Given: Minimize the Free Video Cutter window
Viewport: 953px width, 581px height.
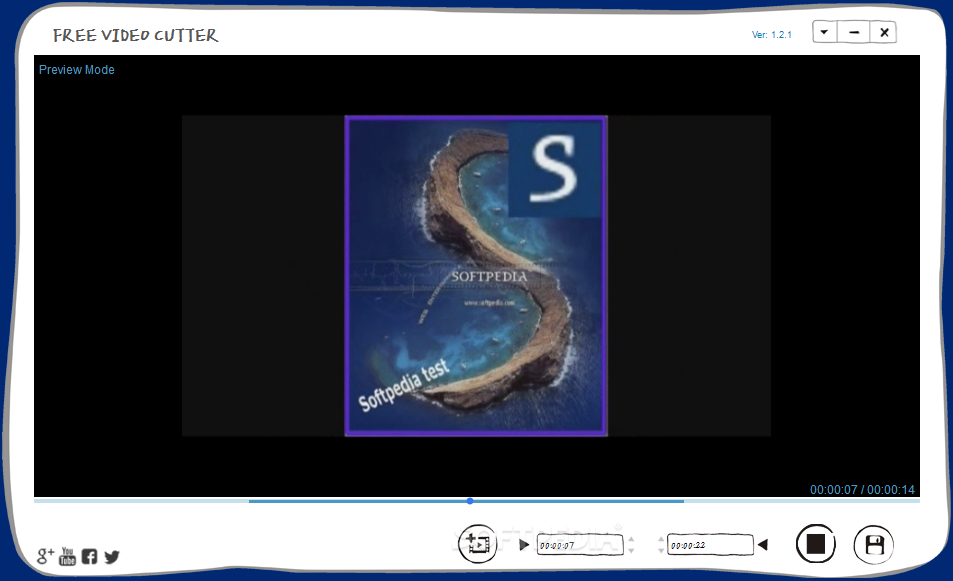Looking at the screenshot, I should pyautogui.click(x=854, y=32).
